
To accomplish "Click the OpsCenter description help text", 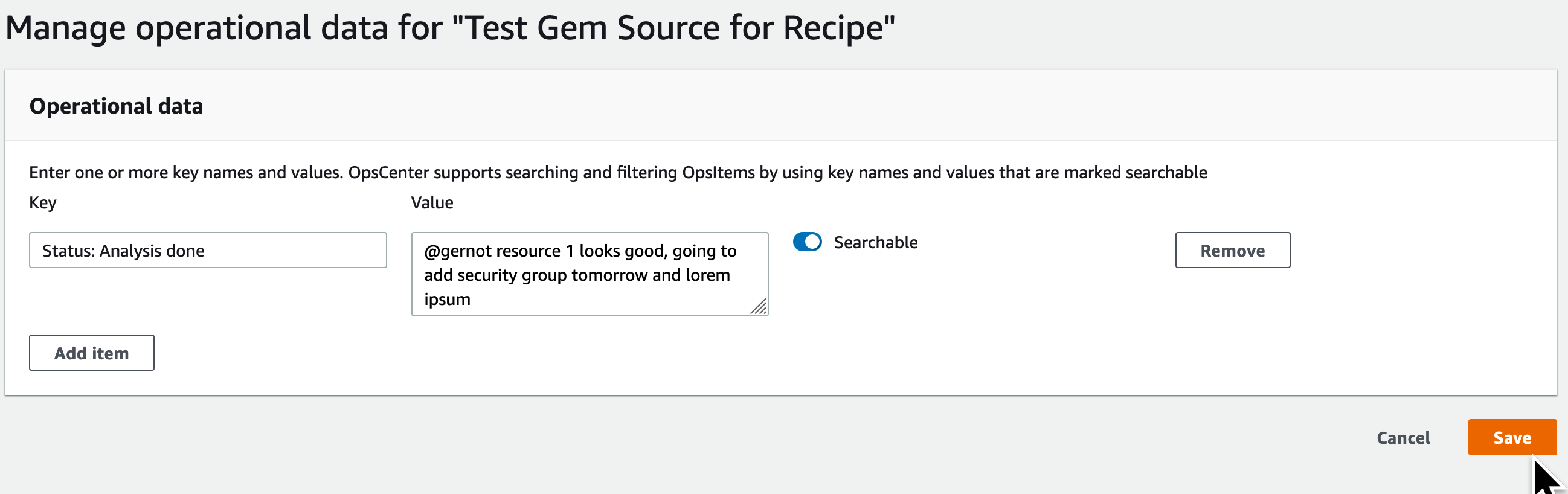I will (618, 172).
